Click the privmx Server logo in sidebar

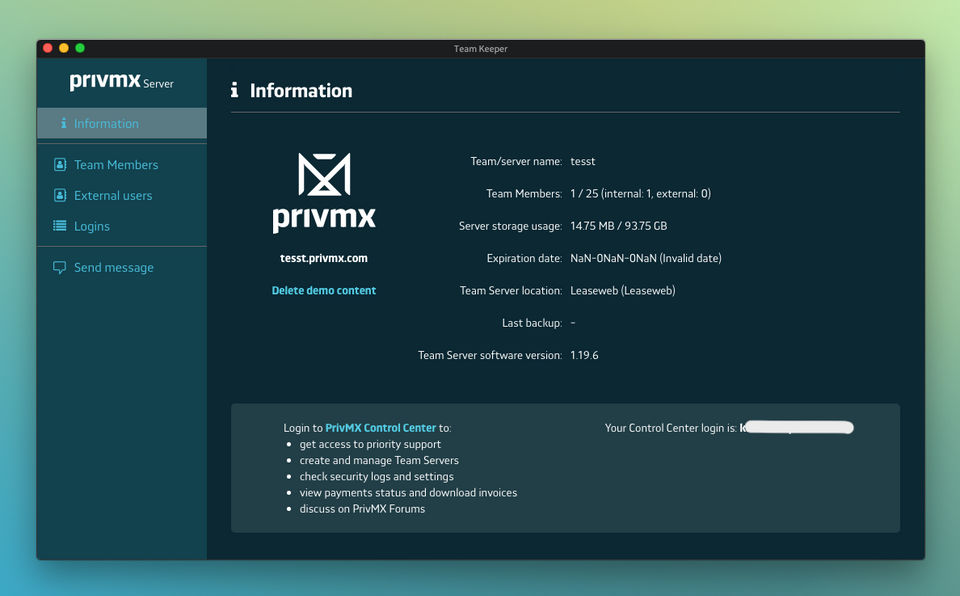tap(121, 81)
